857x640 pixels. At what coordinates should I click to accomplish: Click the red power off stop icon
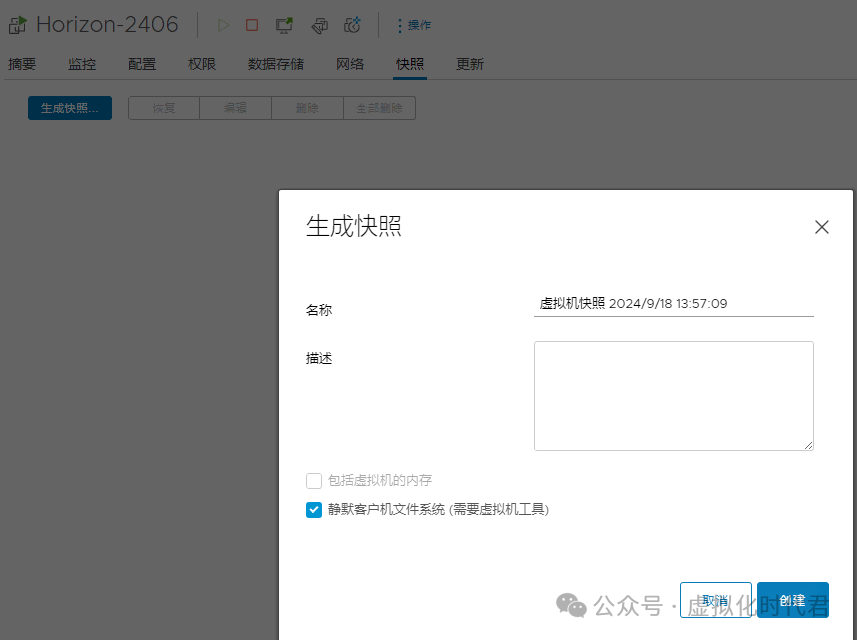coord(252,25)
